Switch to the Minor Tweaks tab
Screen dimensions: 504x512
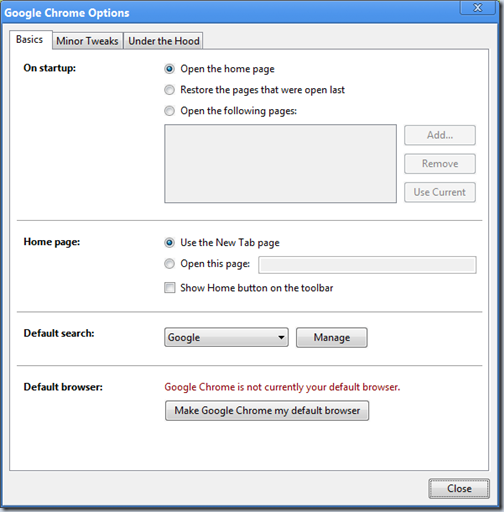click(x=87, y=41)
